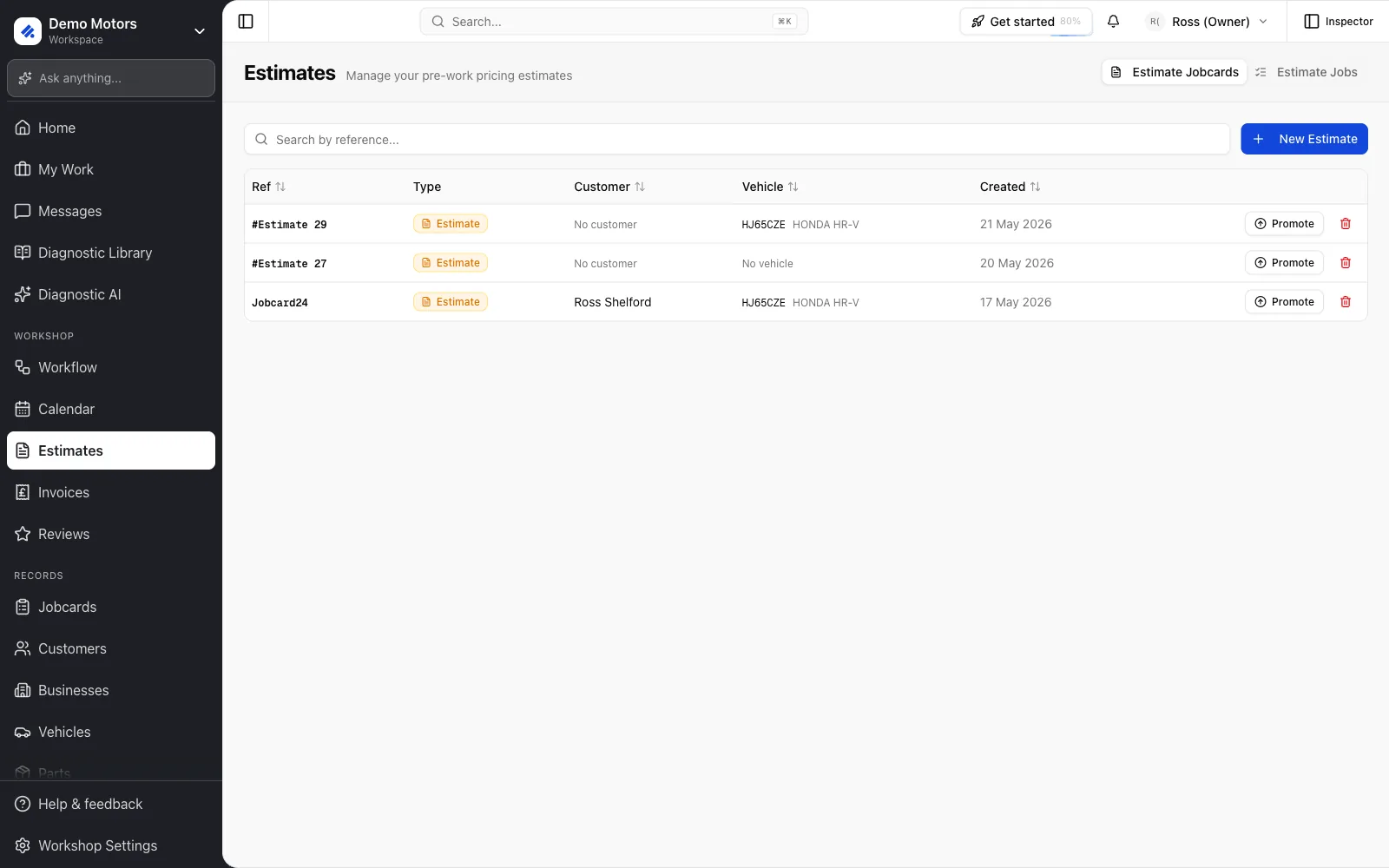Viewport: 1389px width, 868px height.
Task: Open Customers records in sidebar
Action: click(111, 648)
